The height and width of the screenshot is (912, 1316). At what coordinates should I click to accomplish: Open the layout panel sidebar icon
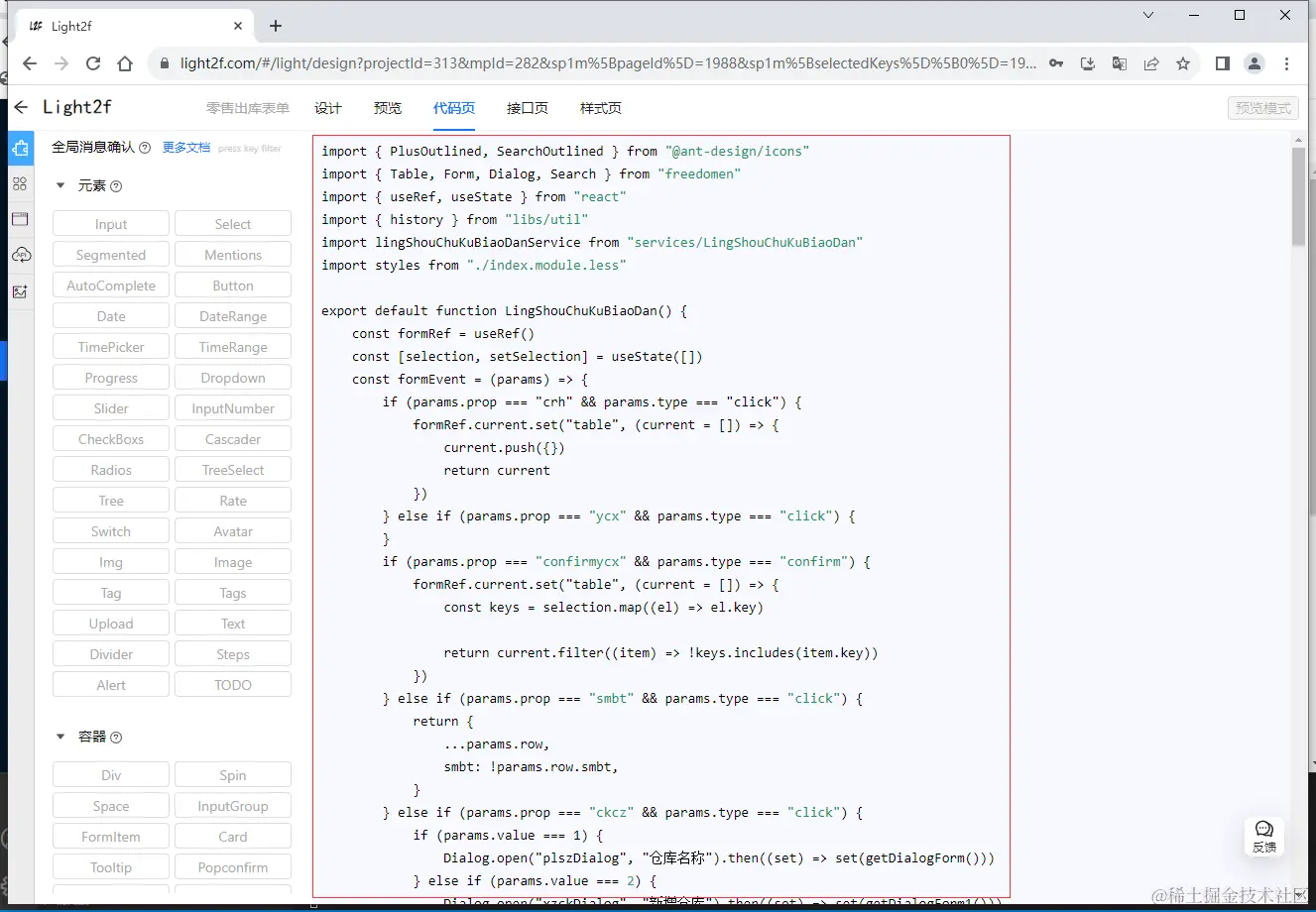(21, 219)
